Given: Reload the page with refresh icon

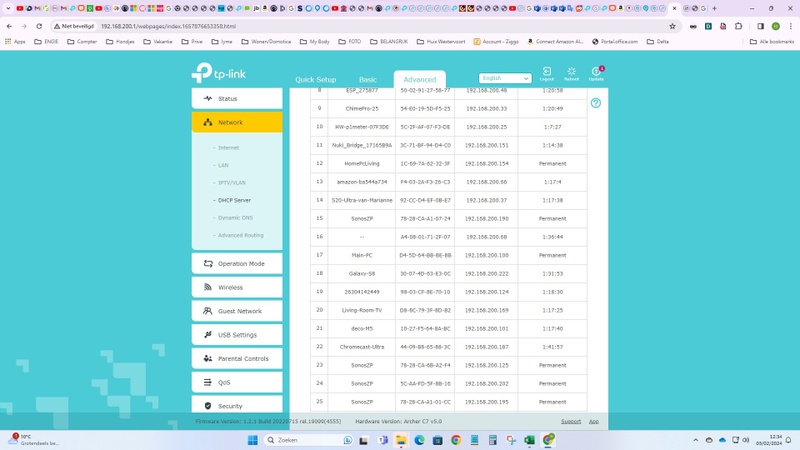Looking at the screenshot, I should coord(39,26).
